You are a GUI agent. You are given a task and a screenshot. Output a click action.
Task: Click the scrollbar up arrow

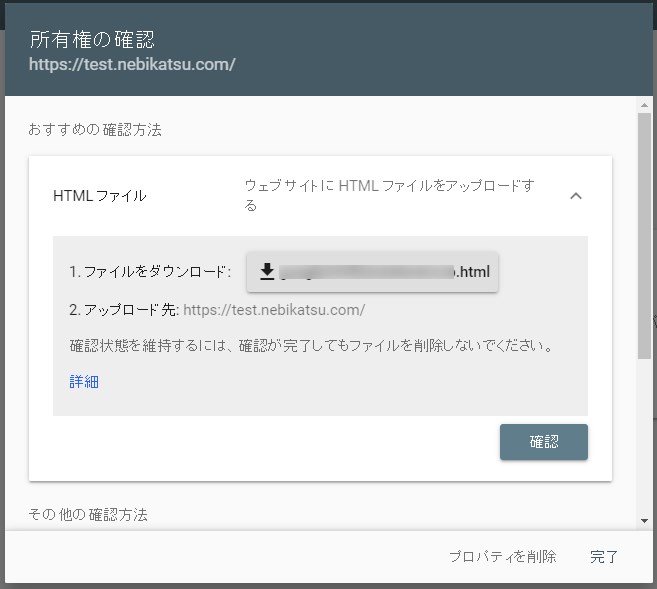point(645,105)
